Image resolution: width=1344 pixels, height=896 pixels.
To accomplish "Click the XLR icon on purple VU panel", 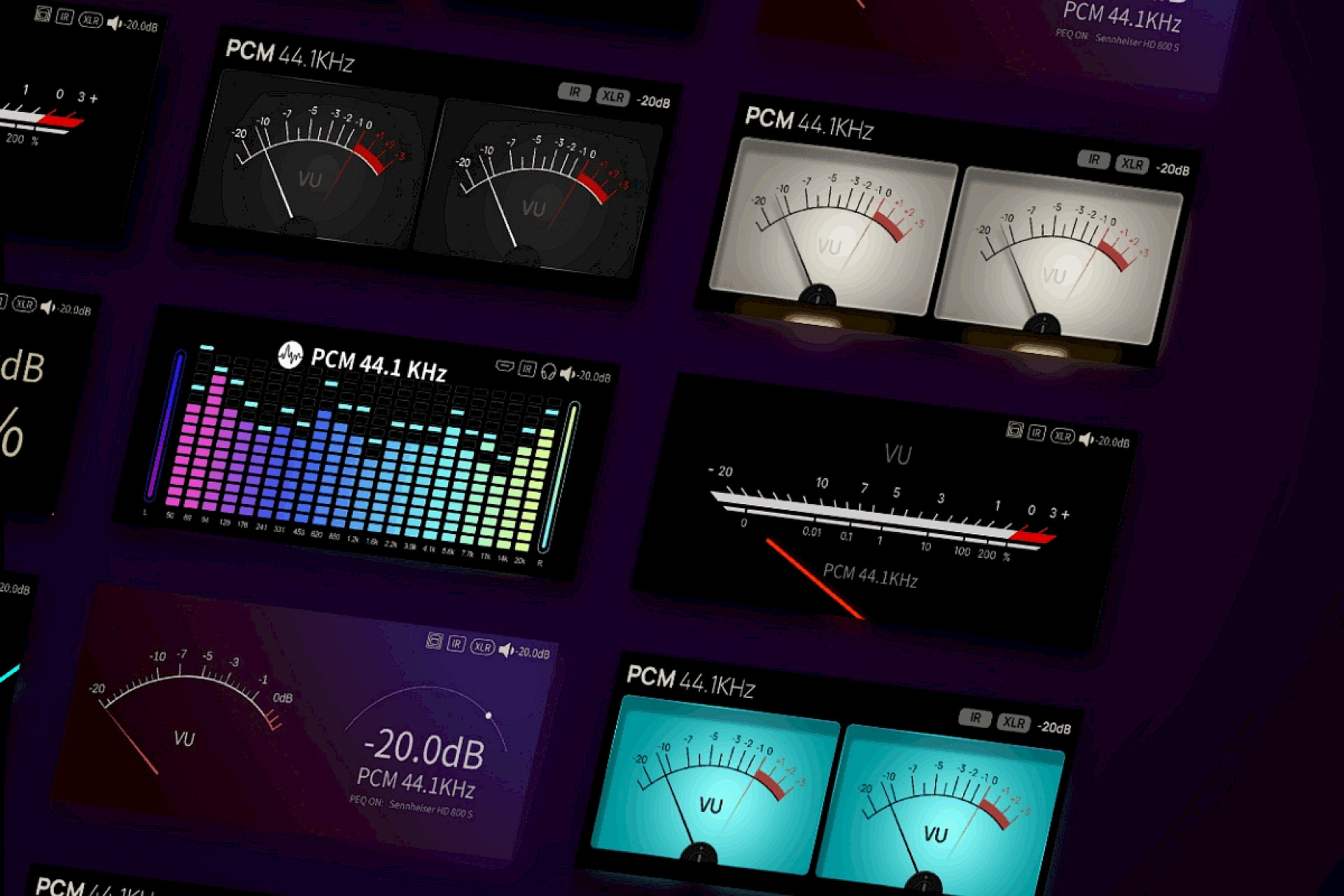I will pyautogui.click(x=482, y=647).
